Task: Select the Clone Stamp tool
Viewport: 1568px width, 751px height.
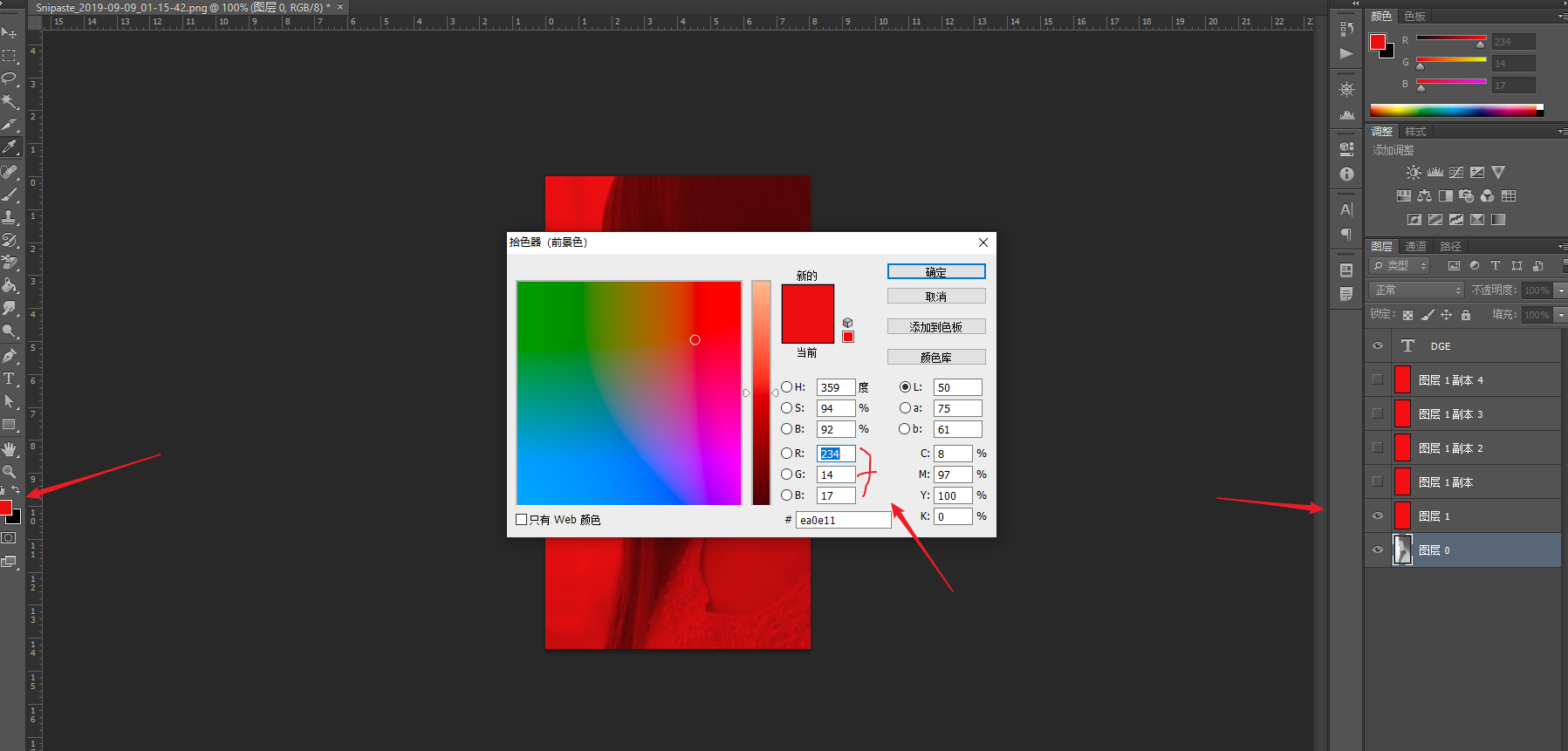Action: (x=10, y=217)
